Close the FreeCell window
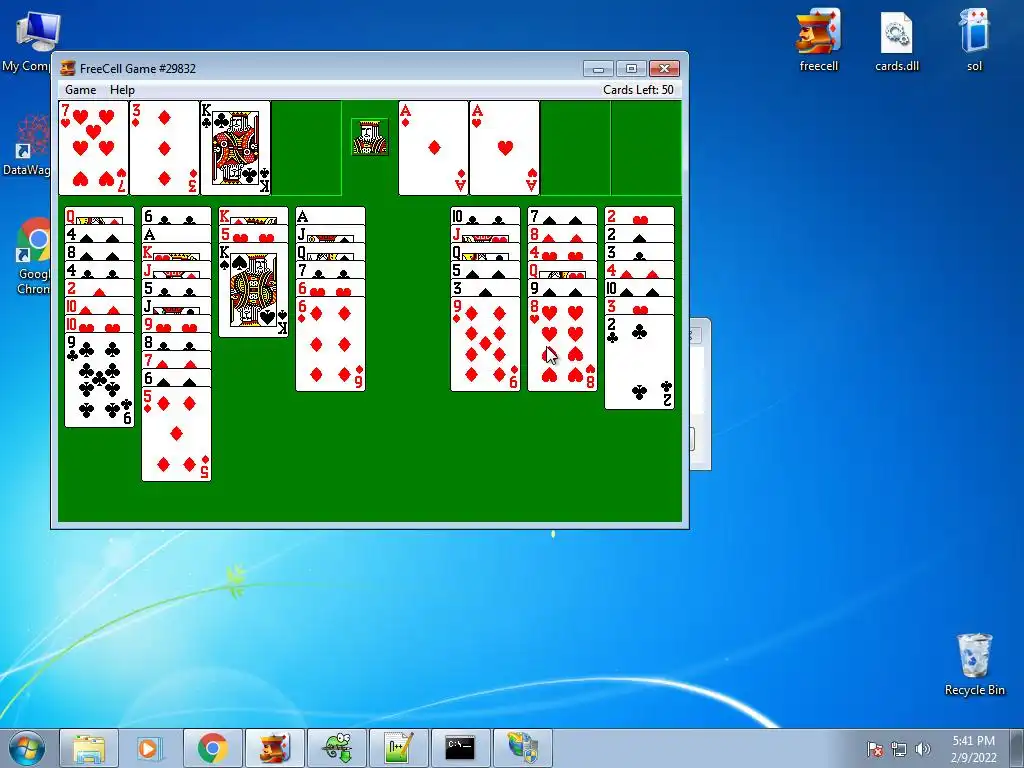Image resolution: width=1024 pixels, height=768 pixels. pyautogui.click(x=664, y=69)
